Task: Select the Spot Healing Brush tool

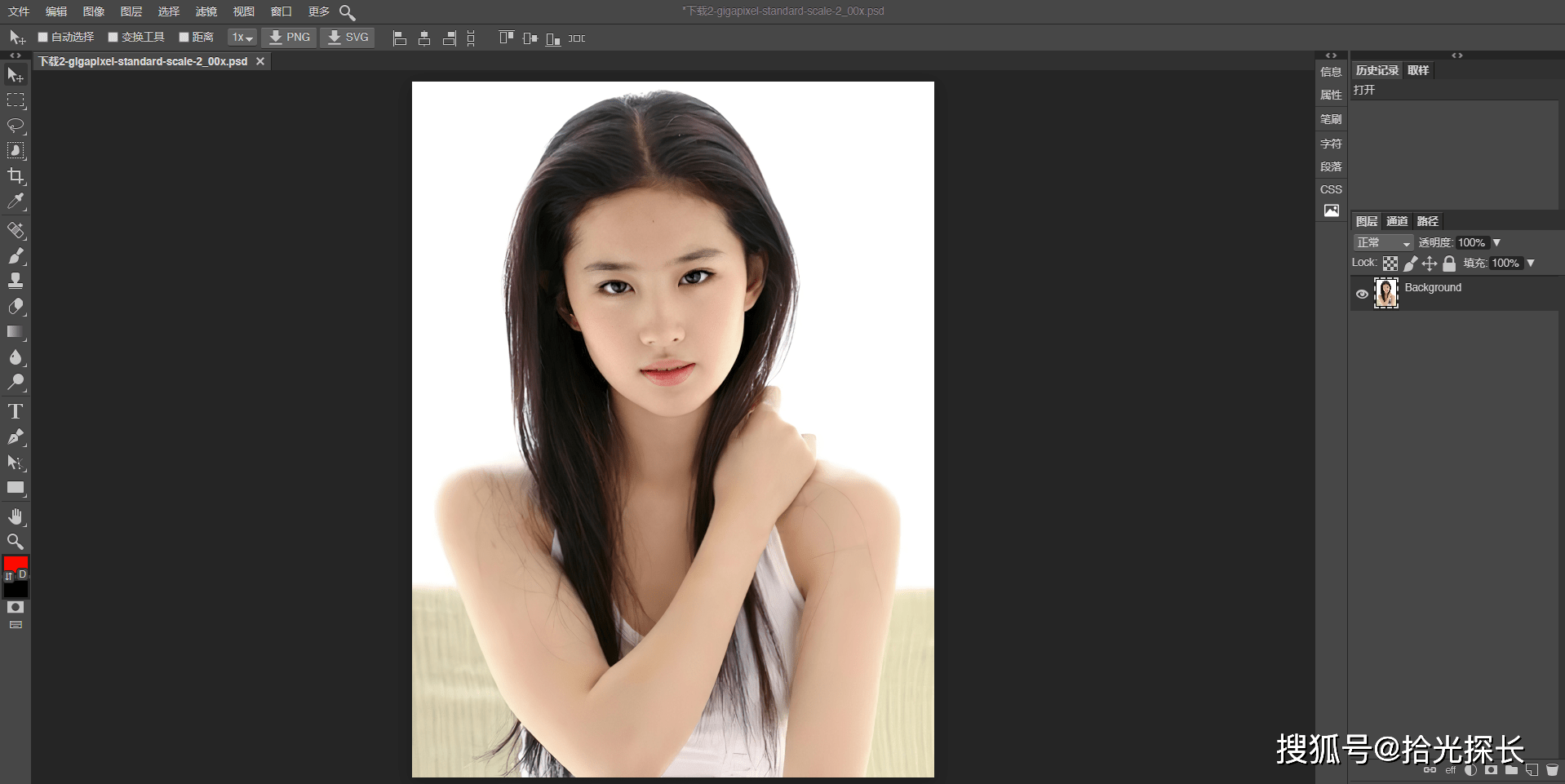Action: click(x=16, y=231)
